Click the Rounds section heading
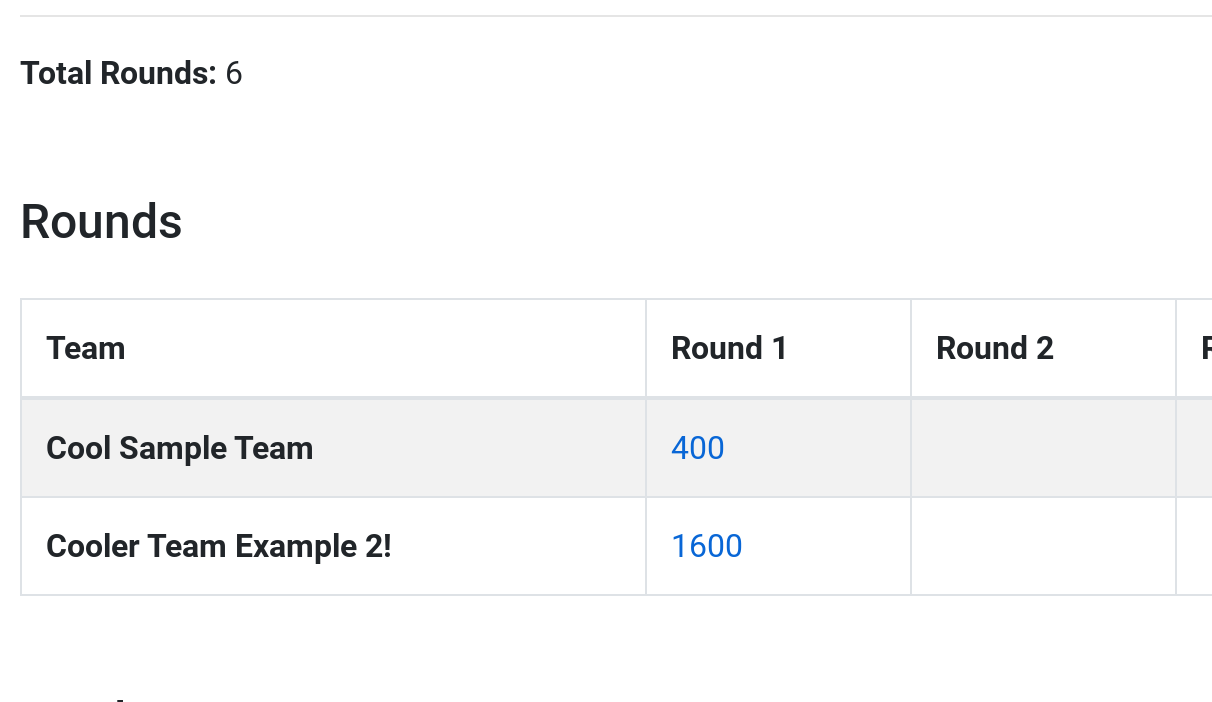 101,221
